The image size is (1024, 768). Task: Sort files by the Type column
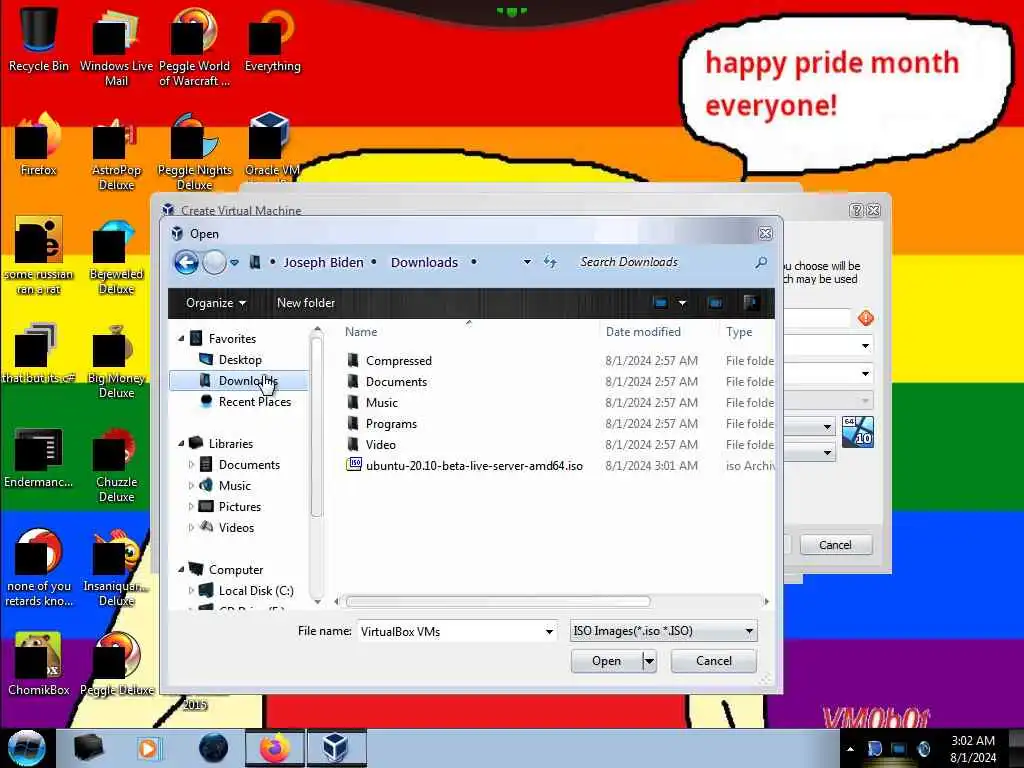pyautogui.click(x=739, y=332)
